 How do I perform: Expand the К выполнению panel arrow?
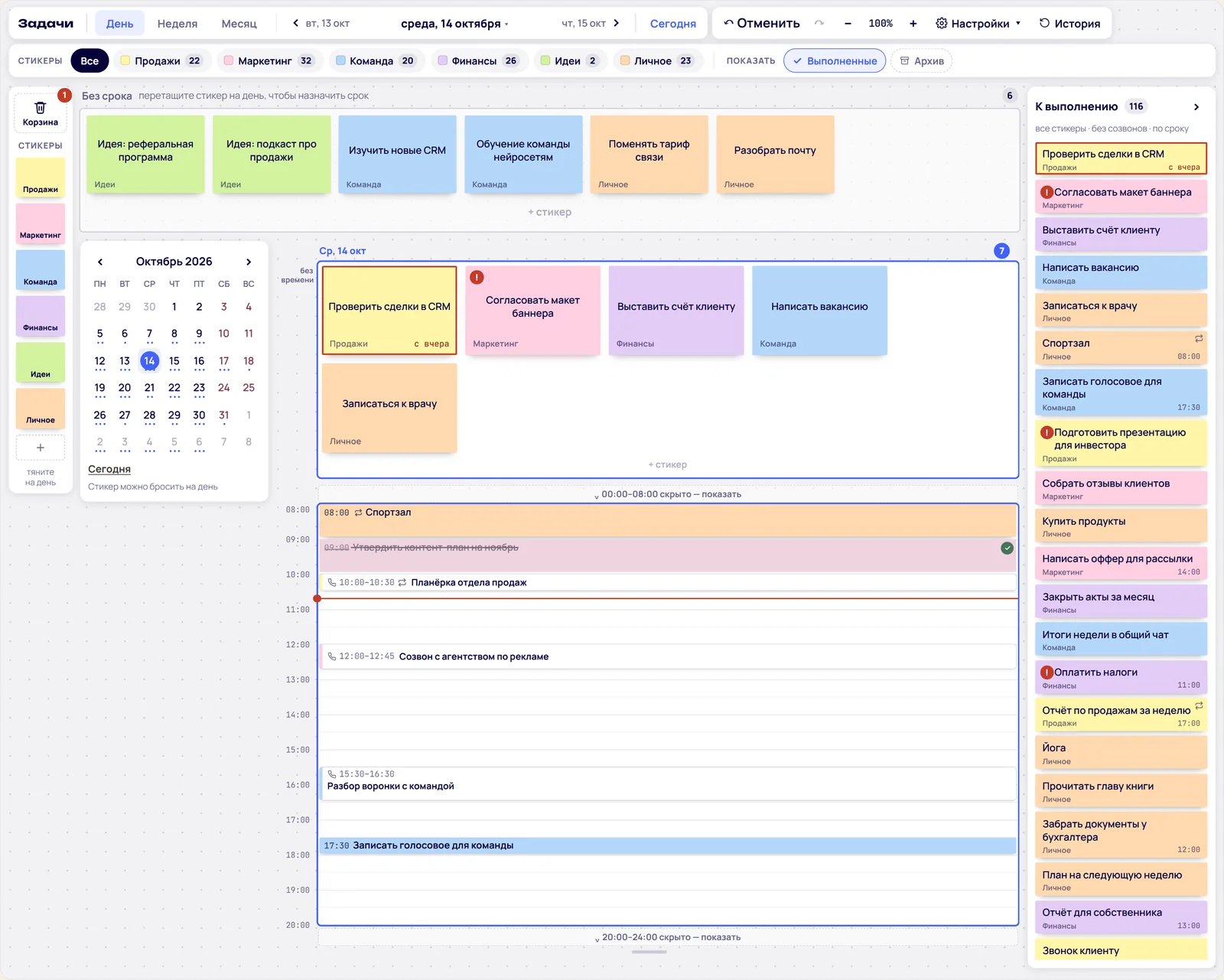click(x=1196, y=107)
